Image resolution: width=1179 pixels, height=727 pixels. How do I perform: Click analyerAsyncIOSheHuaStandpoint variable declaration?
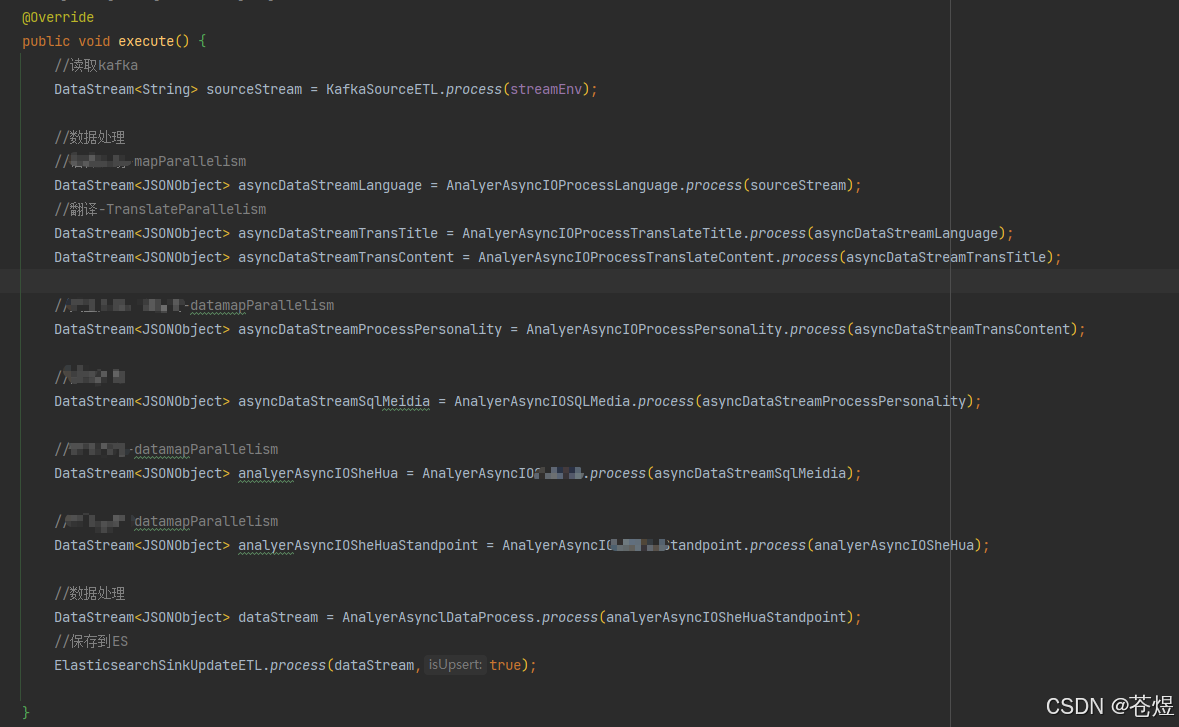[x=358, y=546]
